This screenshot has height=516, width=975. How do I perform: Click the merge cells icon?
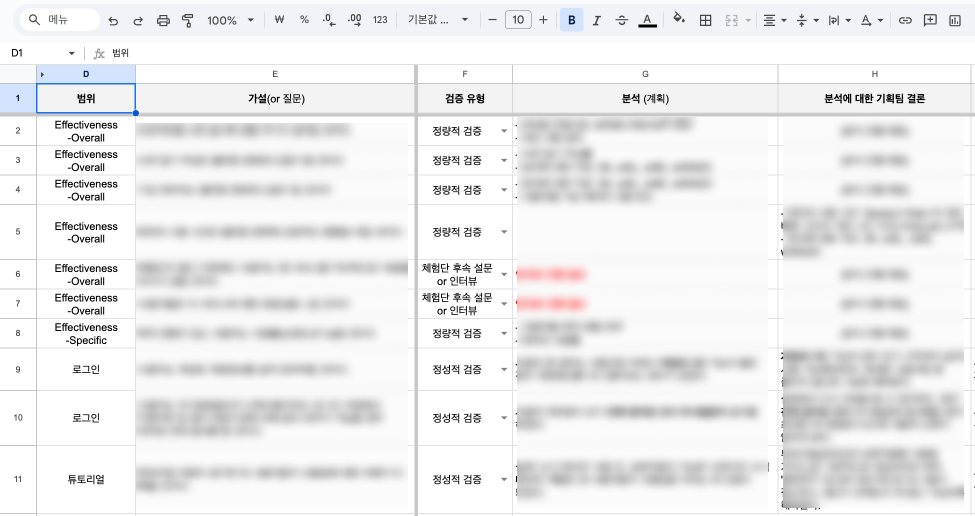coord(731,20)
